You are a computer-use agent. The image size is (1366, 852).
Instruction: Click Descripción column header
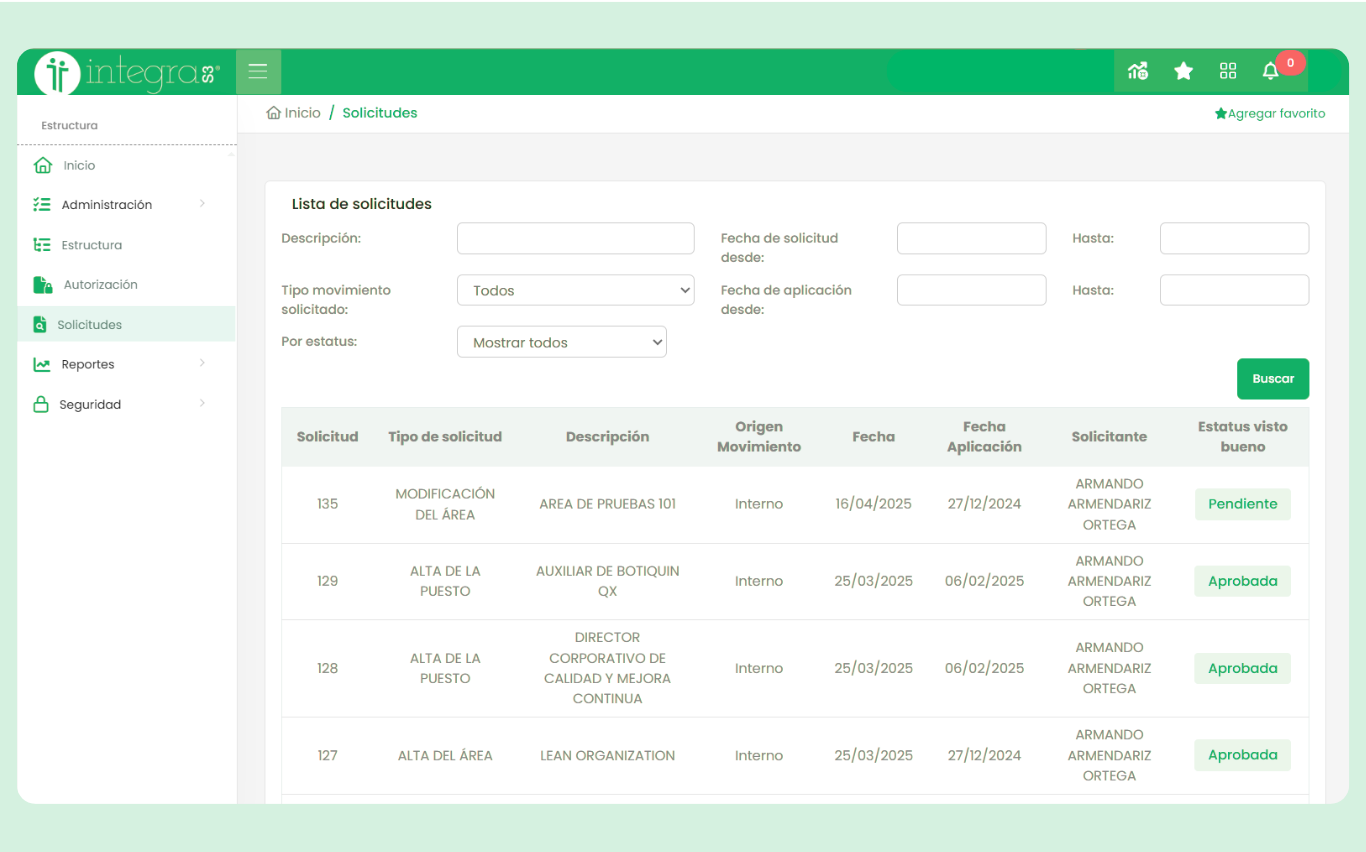point(607,437)
